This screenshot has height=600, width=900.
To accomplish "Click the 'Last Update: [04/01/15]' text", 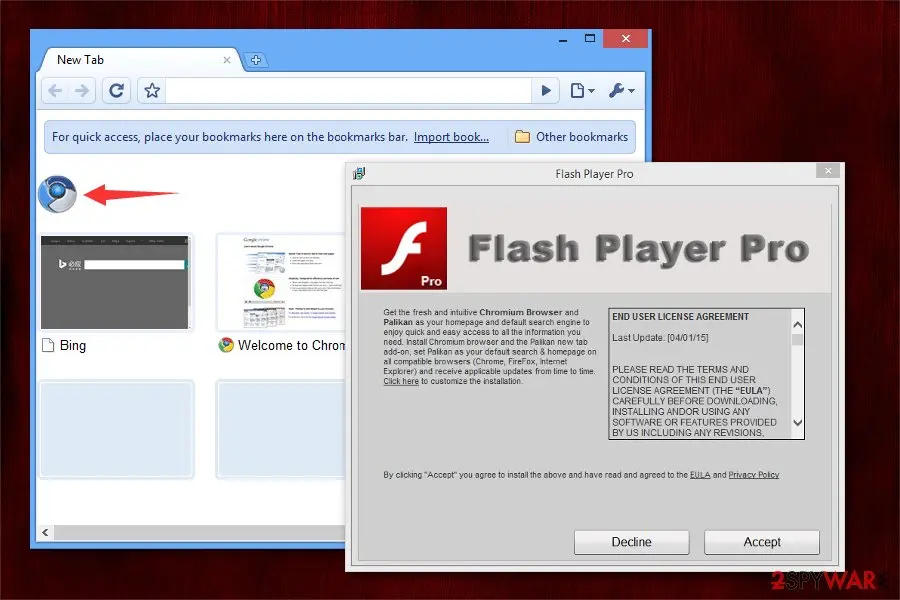I will pos(660,338).
